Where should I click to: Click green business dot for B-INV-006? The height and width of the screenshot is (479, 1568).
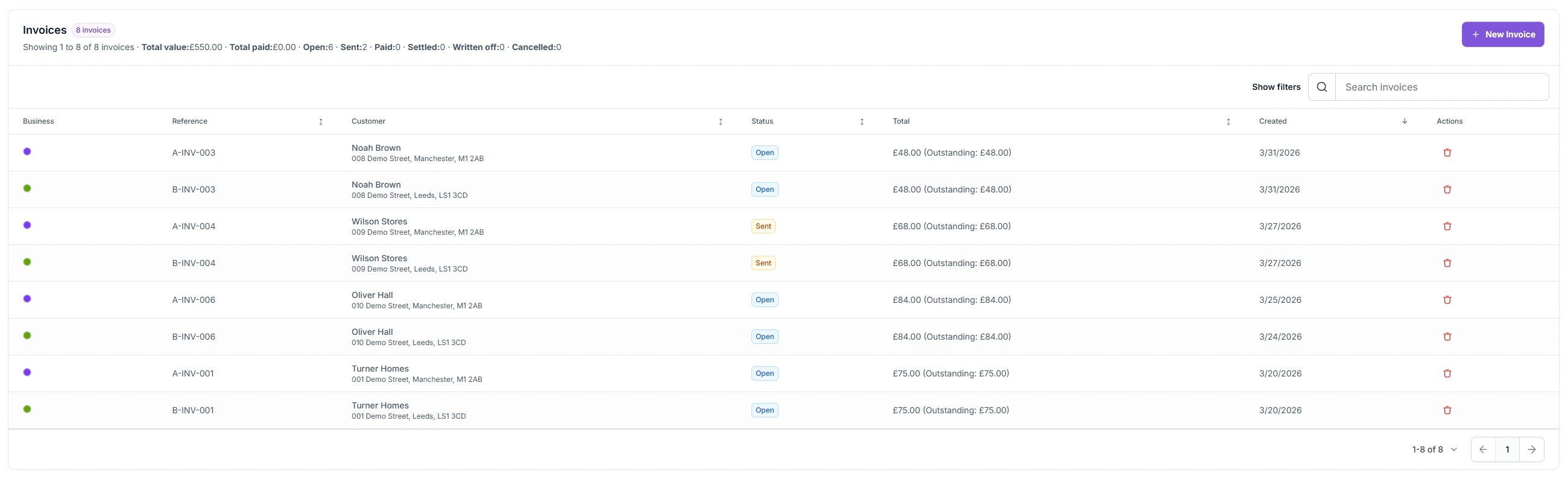[27, 335]
